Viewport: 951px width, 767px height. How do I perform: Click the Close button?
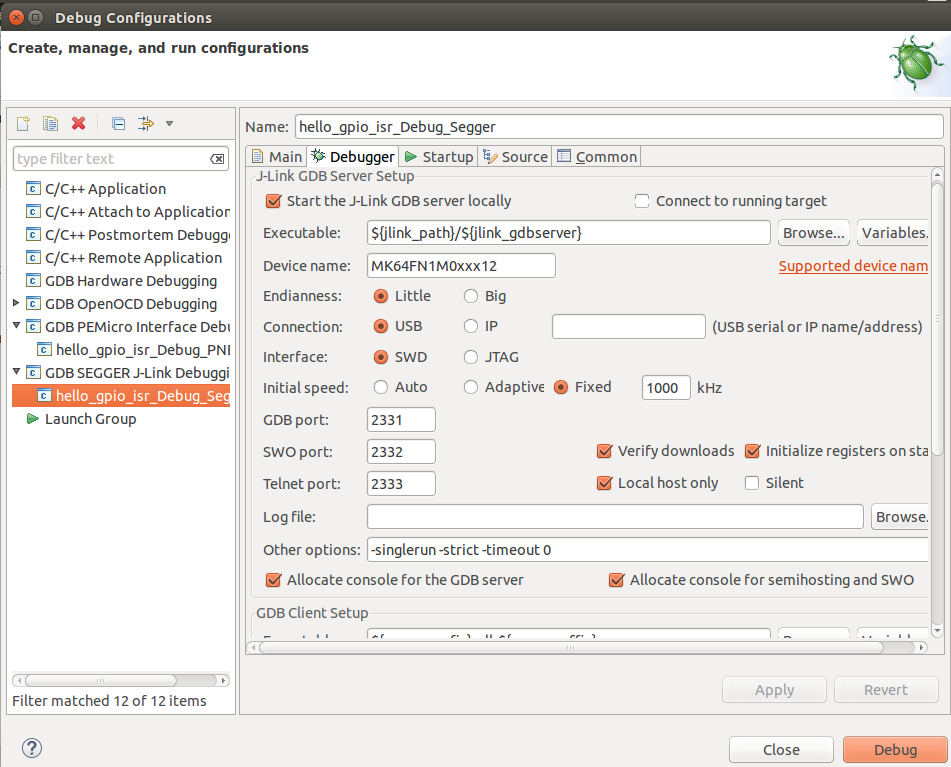[781, 749]
